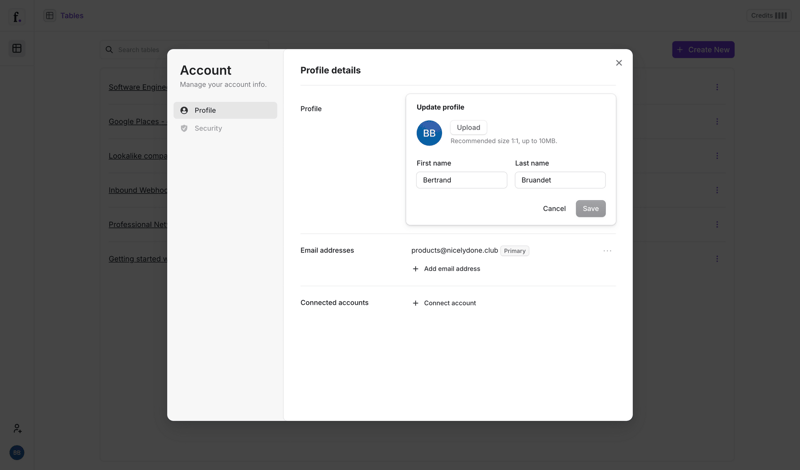Open the BB user avatar at sidebar bottom

[17, 453]
